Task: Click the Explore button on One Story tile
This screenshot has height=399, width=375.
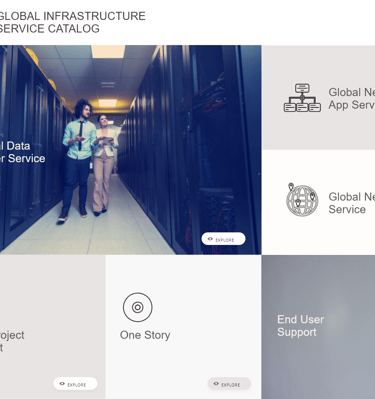Action: click(x=229, y=384)
